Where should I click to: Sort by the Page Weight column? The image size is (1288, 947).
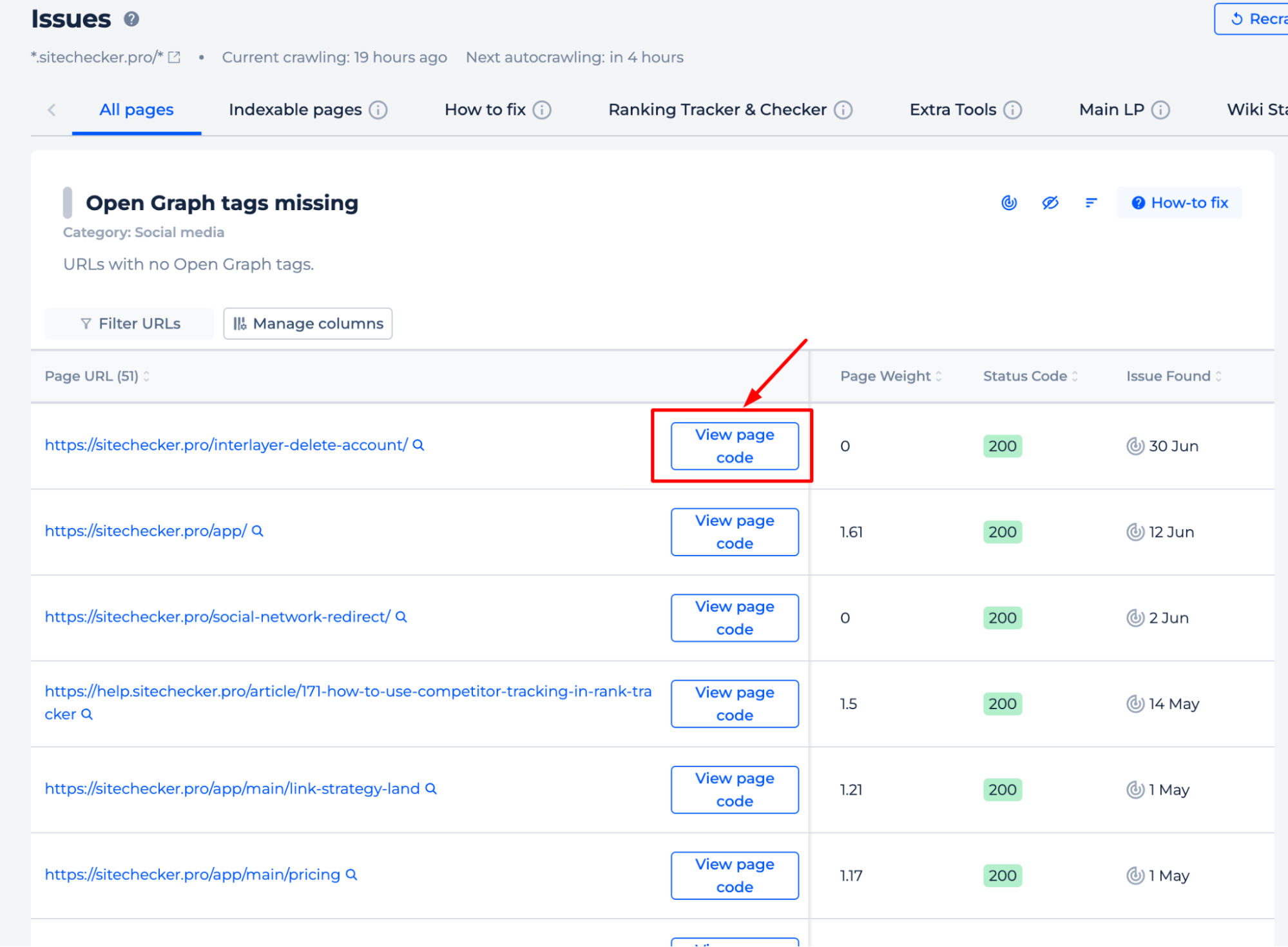(891, 376)
